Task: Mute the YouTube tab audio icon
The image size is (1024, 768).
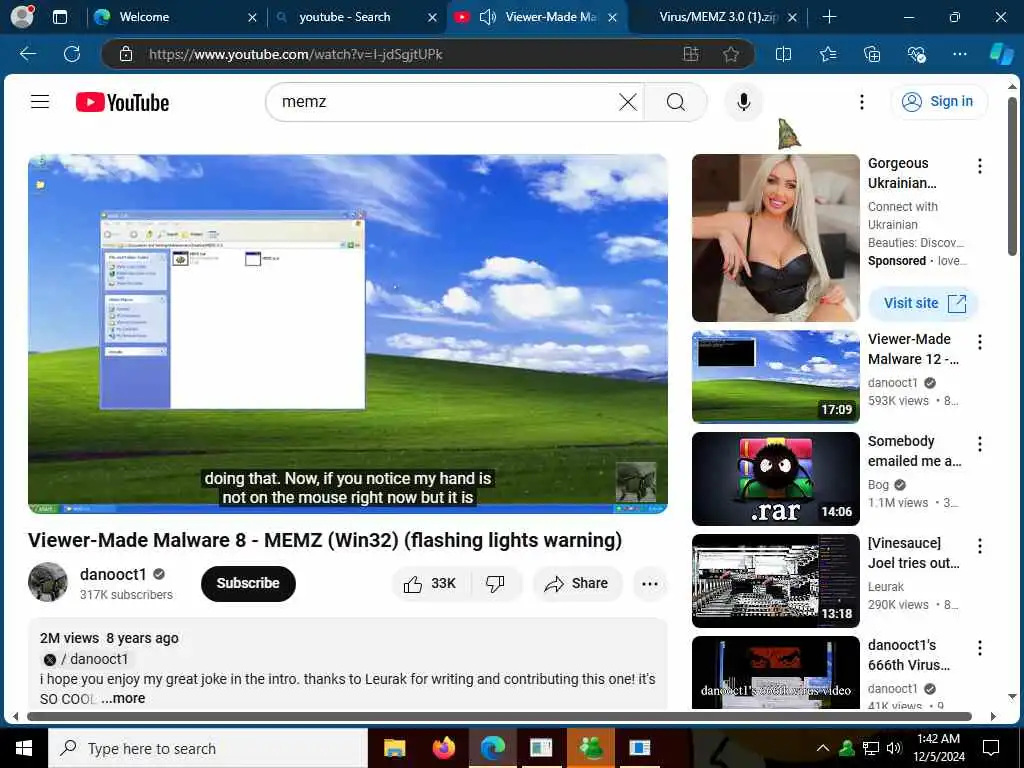Action: tap(487, 17)
